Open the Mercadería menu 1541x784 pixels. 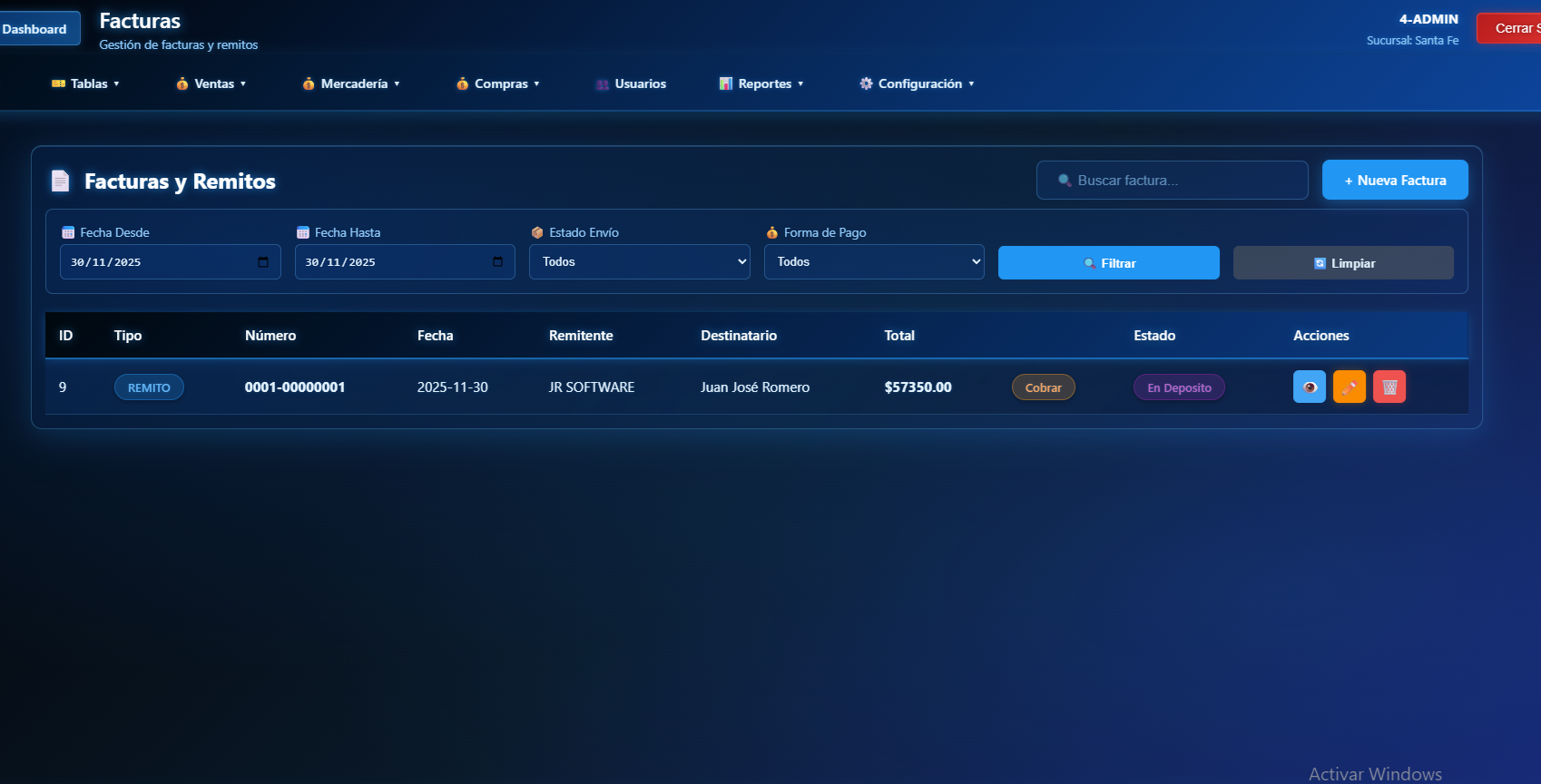(x=351, y=83)
